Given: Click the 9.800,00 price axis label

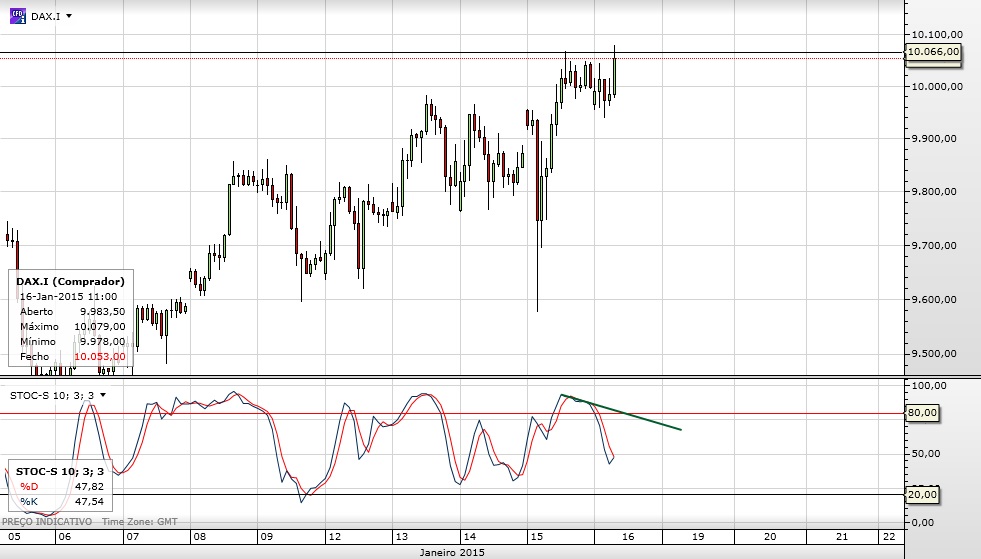Looking at the screenshot, I should [x=933, y=192].
